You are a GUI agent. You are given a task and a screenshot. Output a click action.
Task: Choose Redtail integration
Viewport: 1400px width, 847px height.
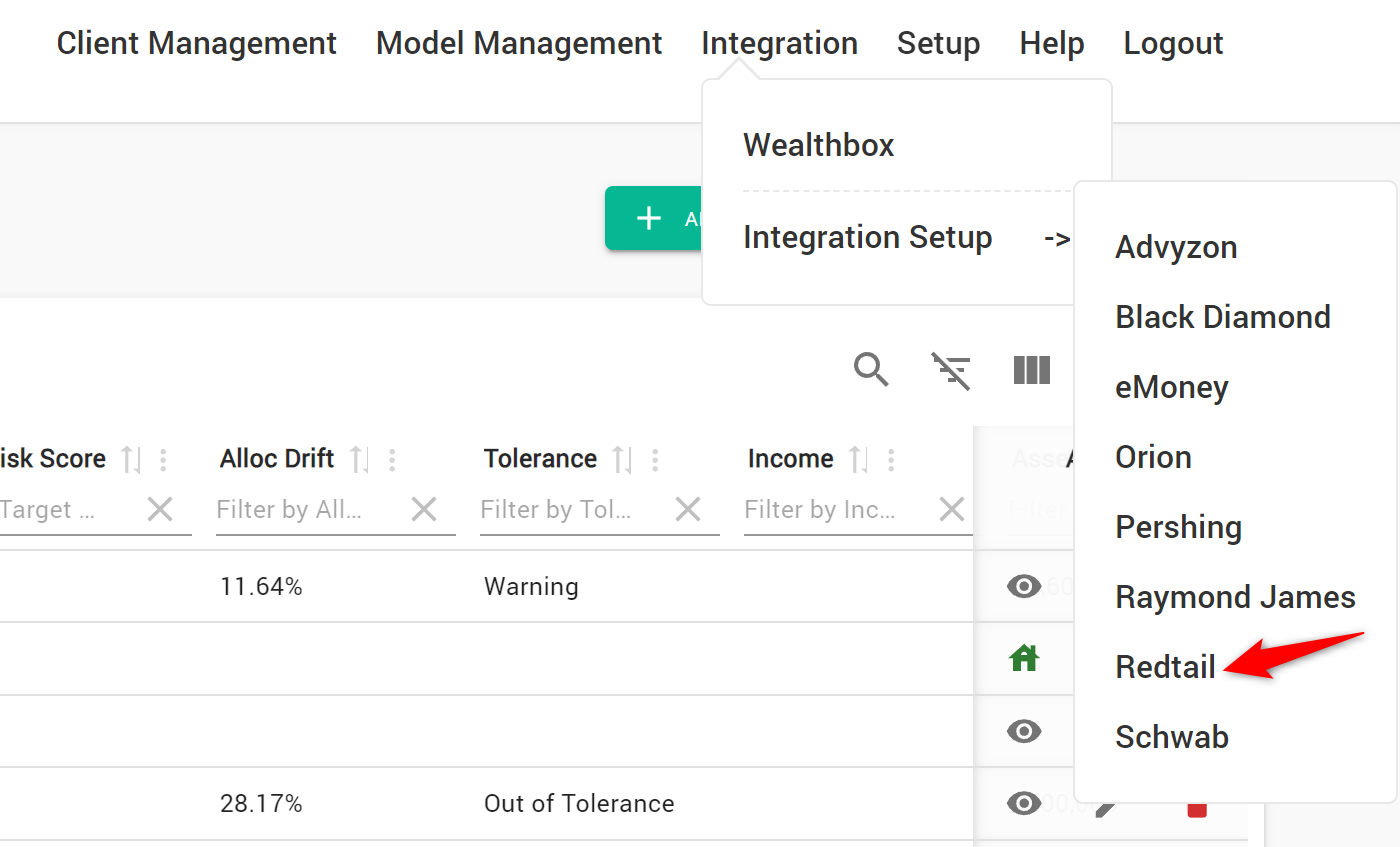(1165, 667)
